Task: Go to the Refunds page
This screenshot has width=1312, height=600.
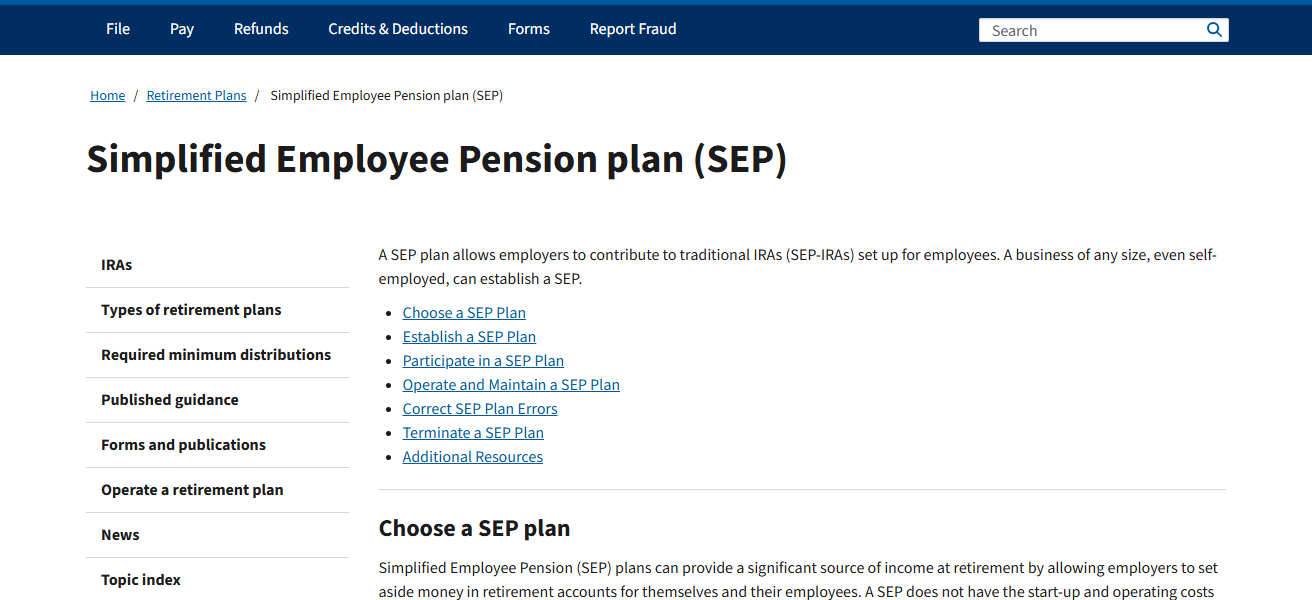Action: coord(260,29)
